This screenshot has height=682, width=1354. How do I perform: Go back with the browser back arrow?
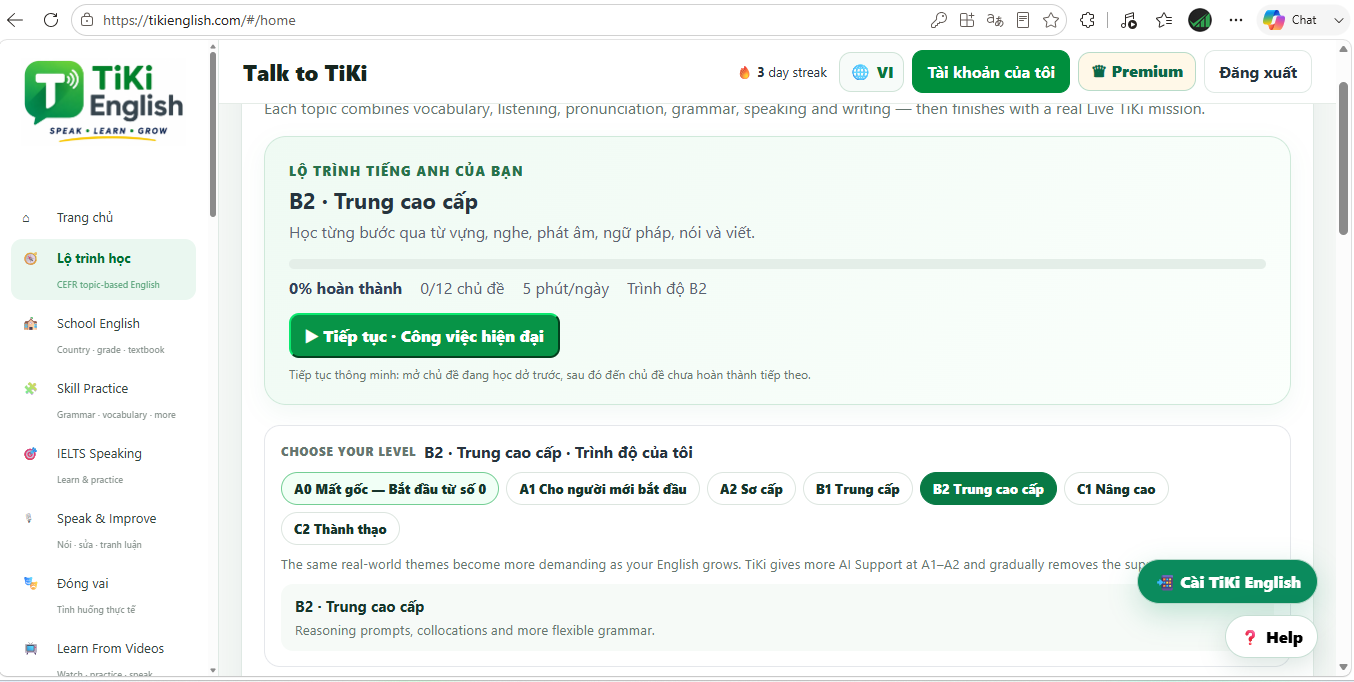pos(15,20)
